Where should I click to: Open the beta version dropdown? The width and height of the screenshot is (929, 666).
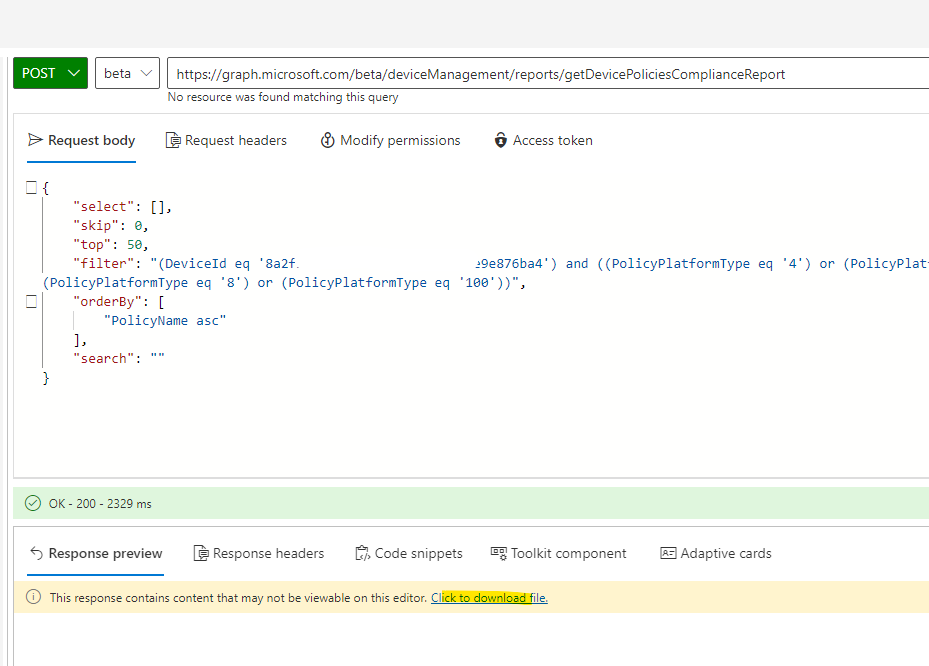pos(127,73)
